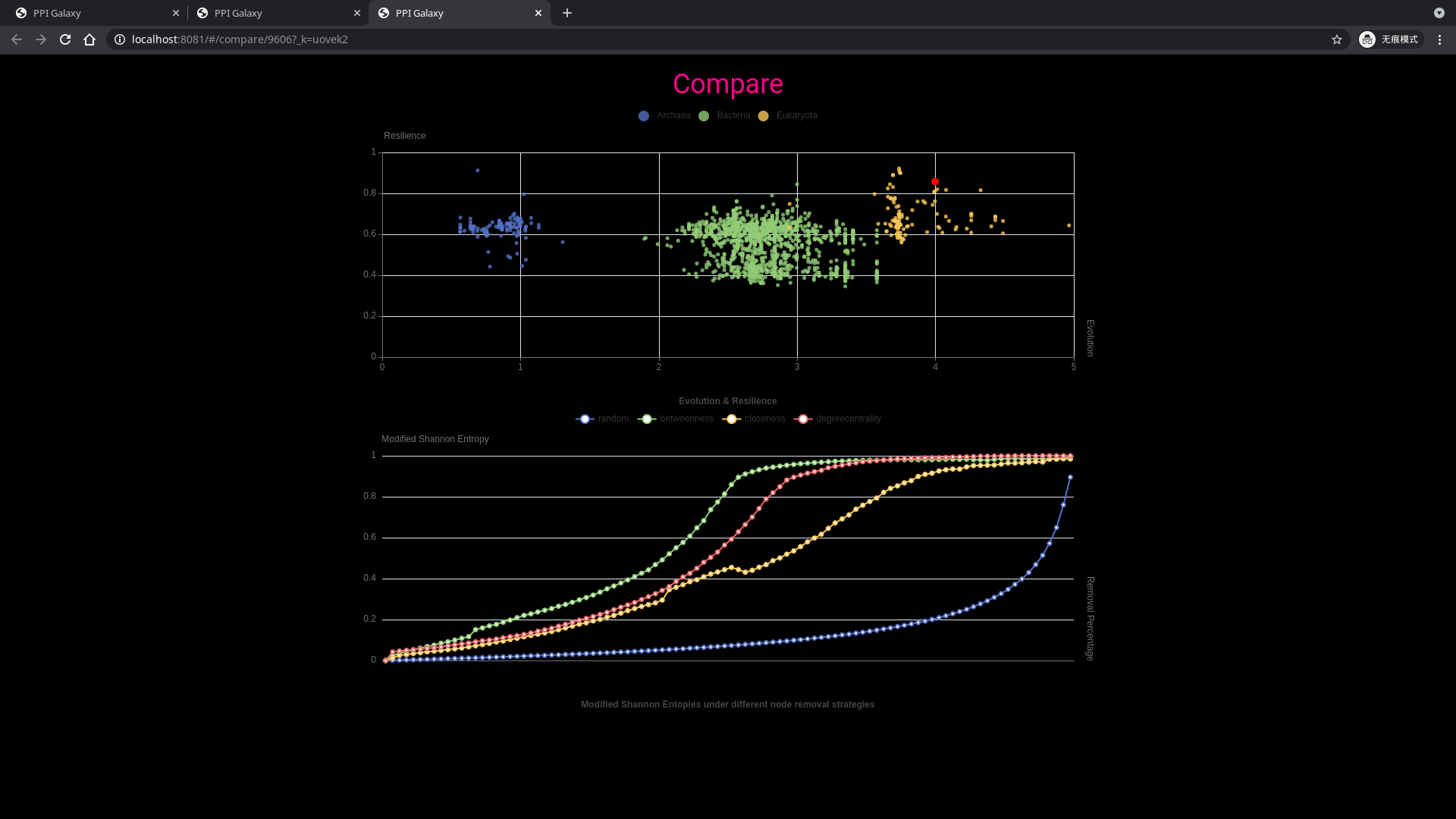The image size is (1456, 819).
Task: Hide the betweenness line series
Action: (676, 419)
